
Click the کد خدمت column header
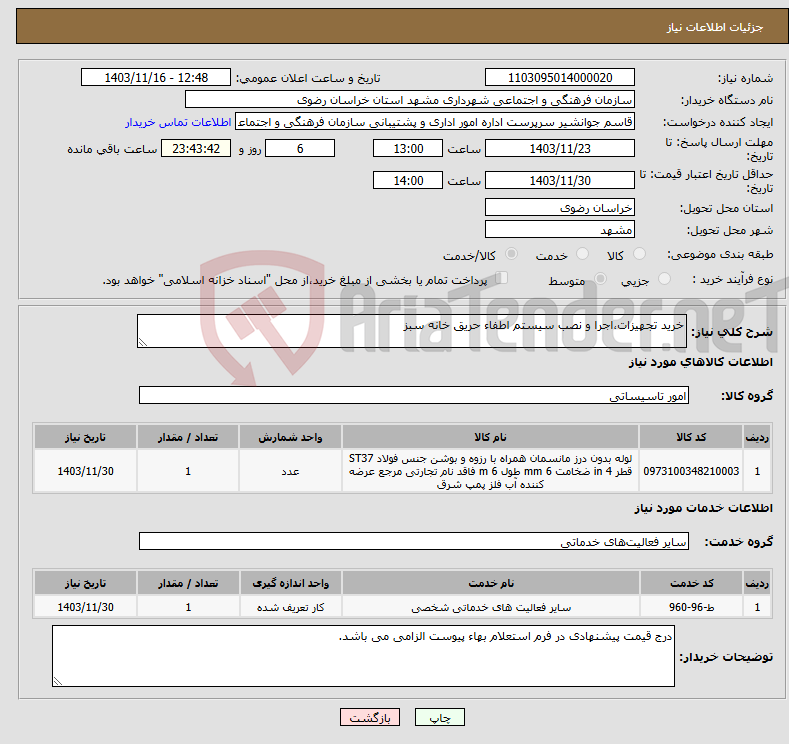coord(691,583)
